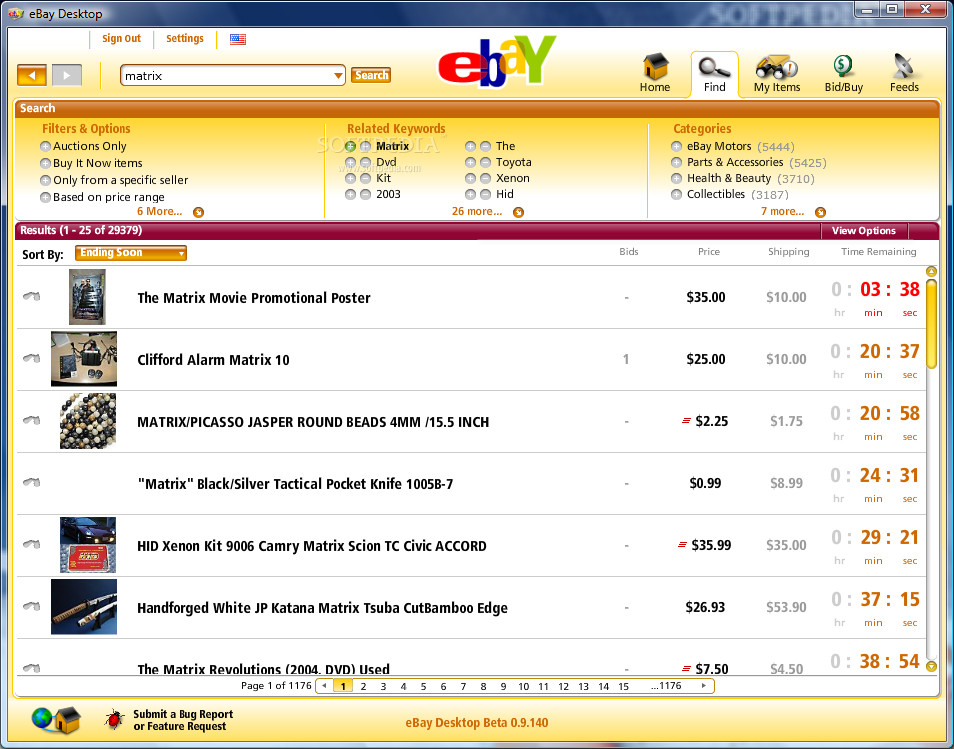Watch the Matrix Movie Promotional Poster listing
954x749 pixels.
(x=32, y=296)
